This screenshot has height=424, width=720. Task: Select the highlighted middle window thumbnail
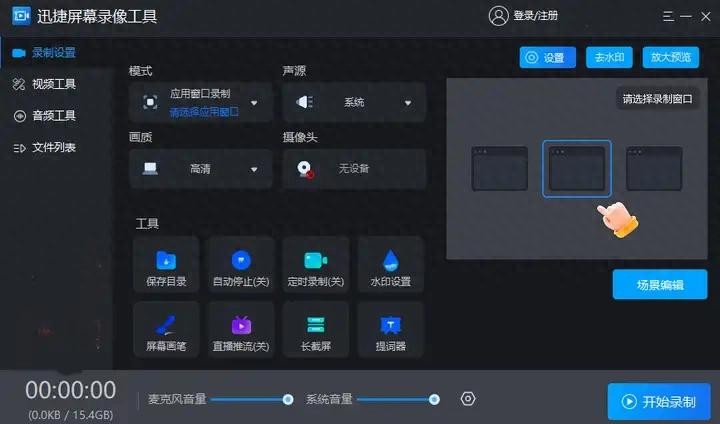point(576,168)
